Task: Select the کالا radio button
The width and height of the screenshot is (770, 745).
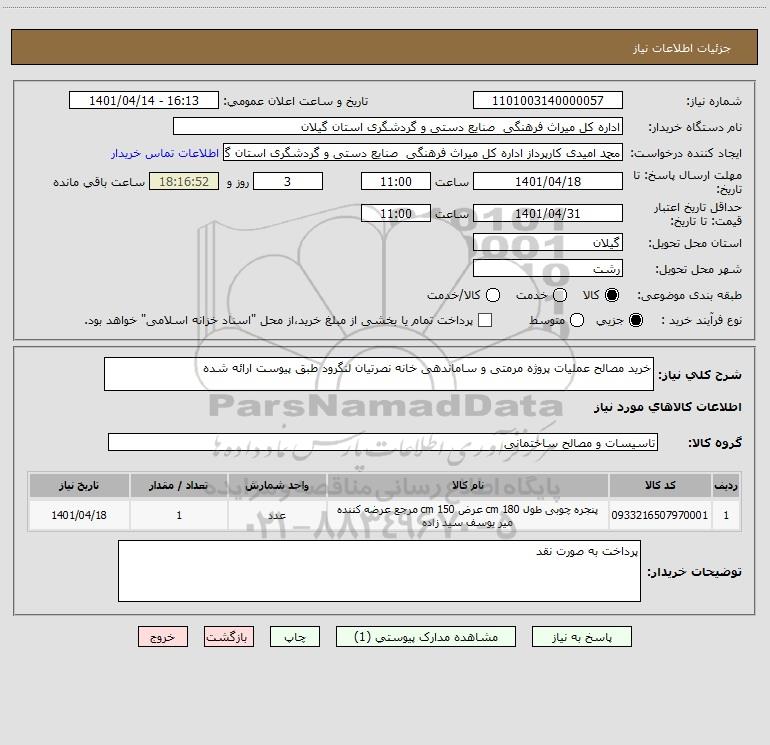Action: 612,295
